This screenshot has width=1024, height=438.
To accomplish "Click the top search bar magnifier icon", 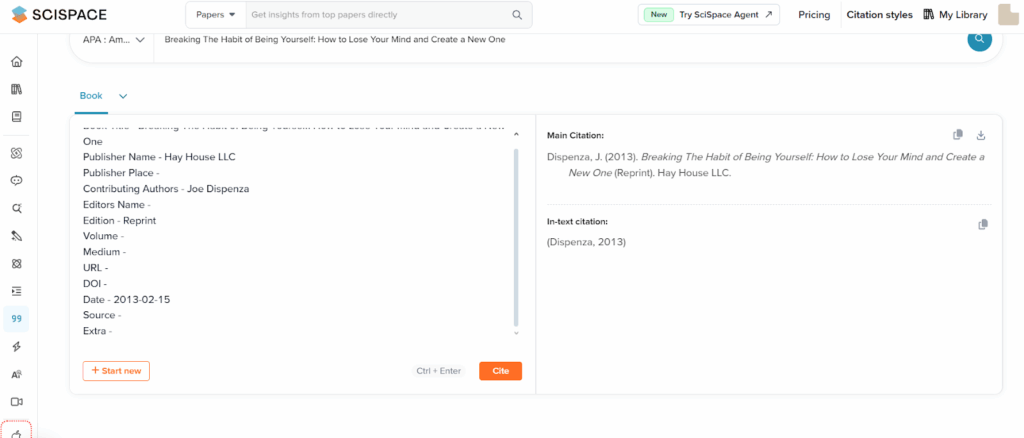I will [x=517, y=14].
